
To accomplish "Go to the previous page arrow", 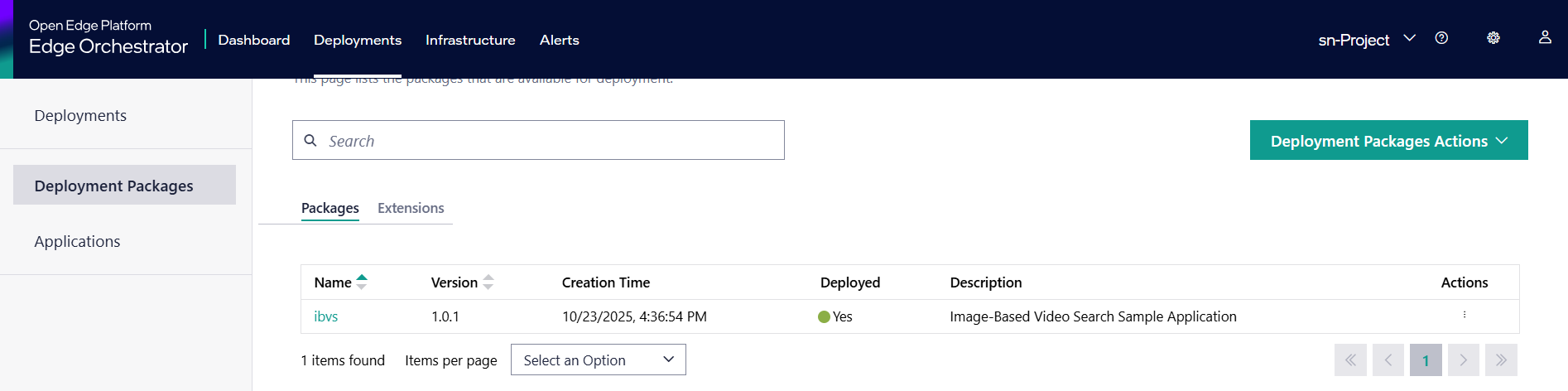I will [1388, 360].
